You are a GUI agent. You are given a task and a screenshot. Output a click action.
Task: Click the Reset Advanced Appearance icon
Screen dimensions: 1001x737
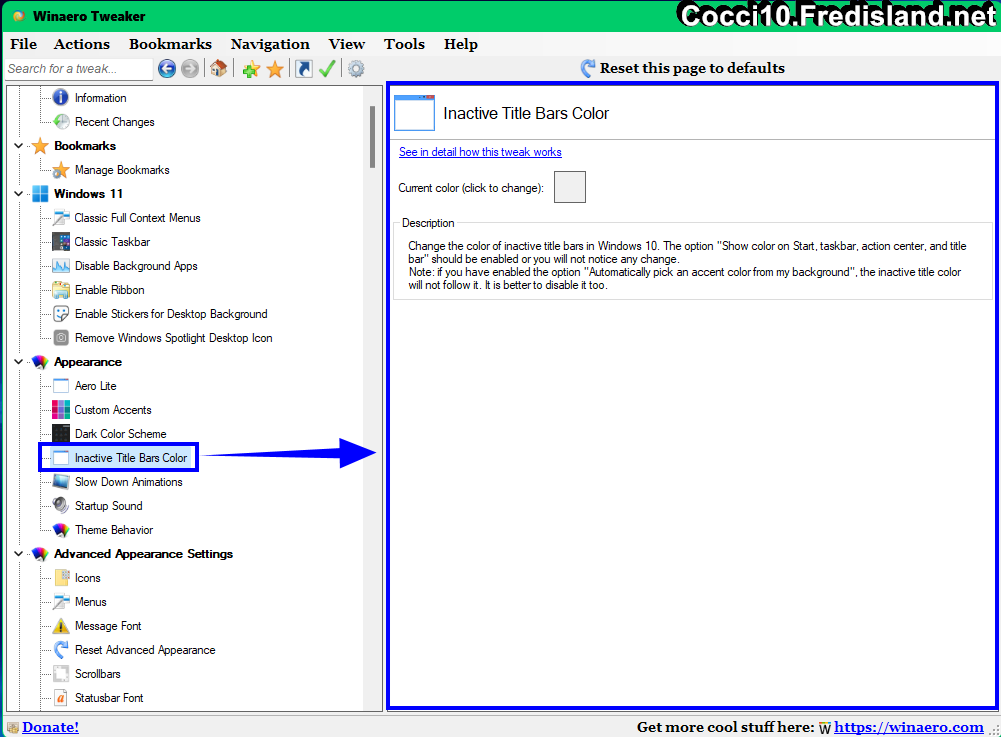pyautogui.click(x=61, y=650)
